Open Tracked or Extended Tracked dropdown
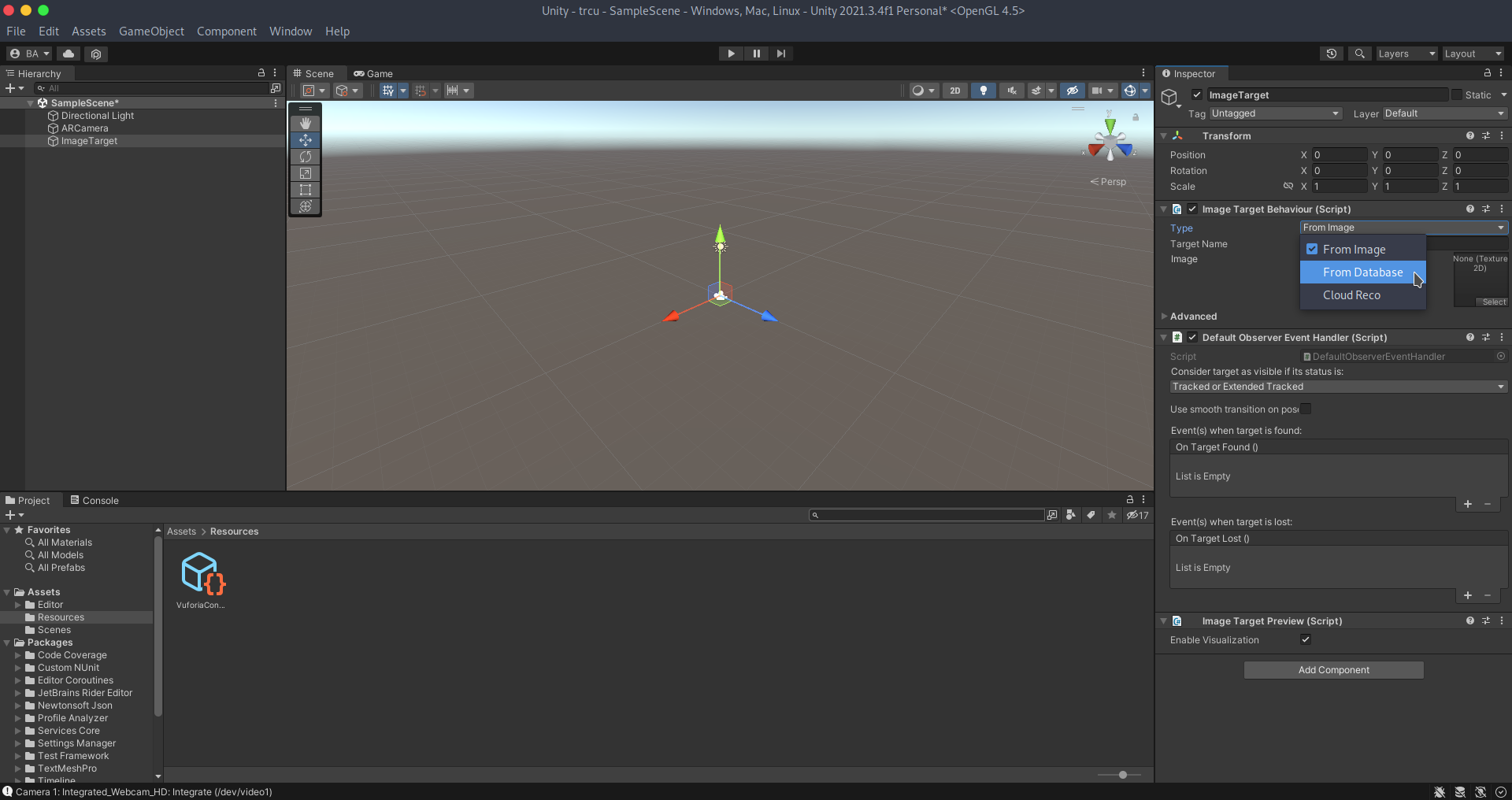The height and width of the screenshot is (800, 1512). coord(1339,387)
